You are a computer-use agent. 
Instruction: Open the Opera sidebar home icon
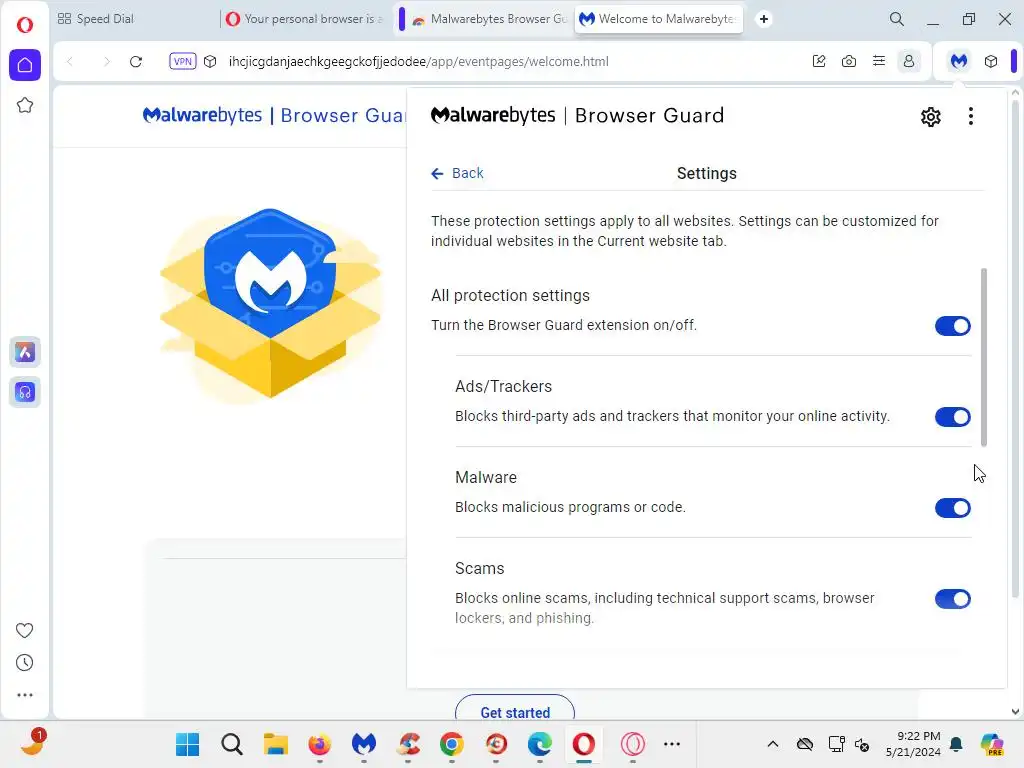point(25,65)
